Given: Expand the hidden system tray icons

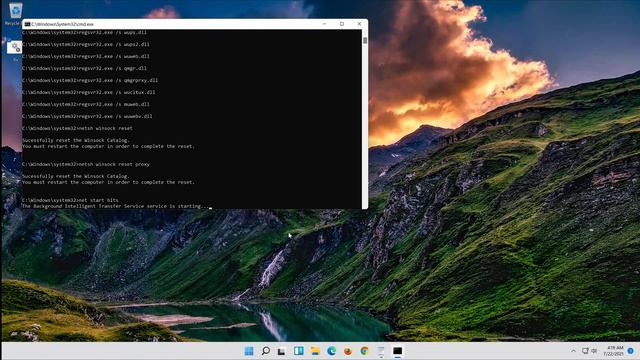Looking at the screenshot, I should (573, 351).
